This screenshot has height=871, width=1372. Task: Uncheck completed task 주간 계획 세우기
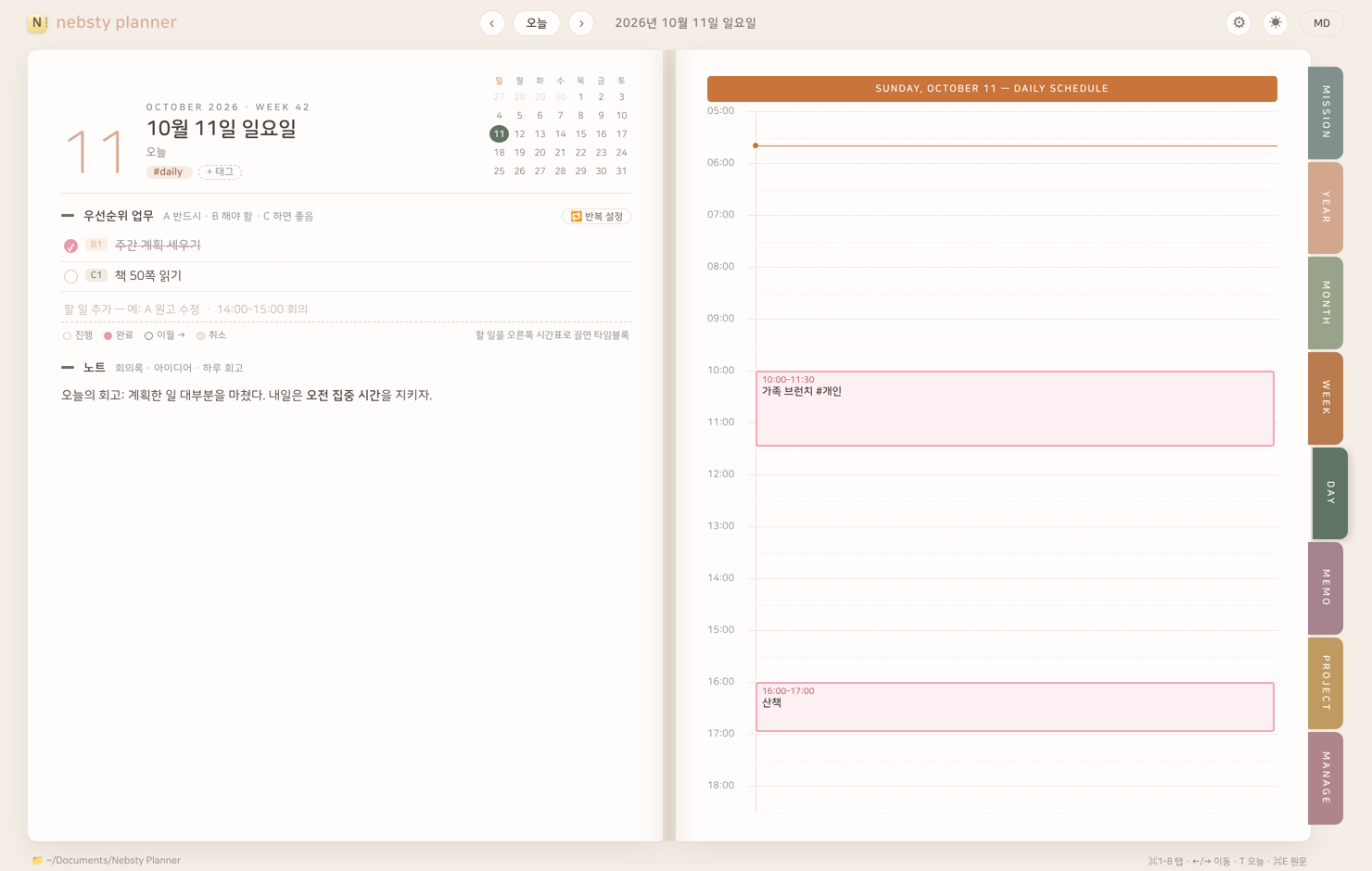click(70, 246)
